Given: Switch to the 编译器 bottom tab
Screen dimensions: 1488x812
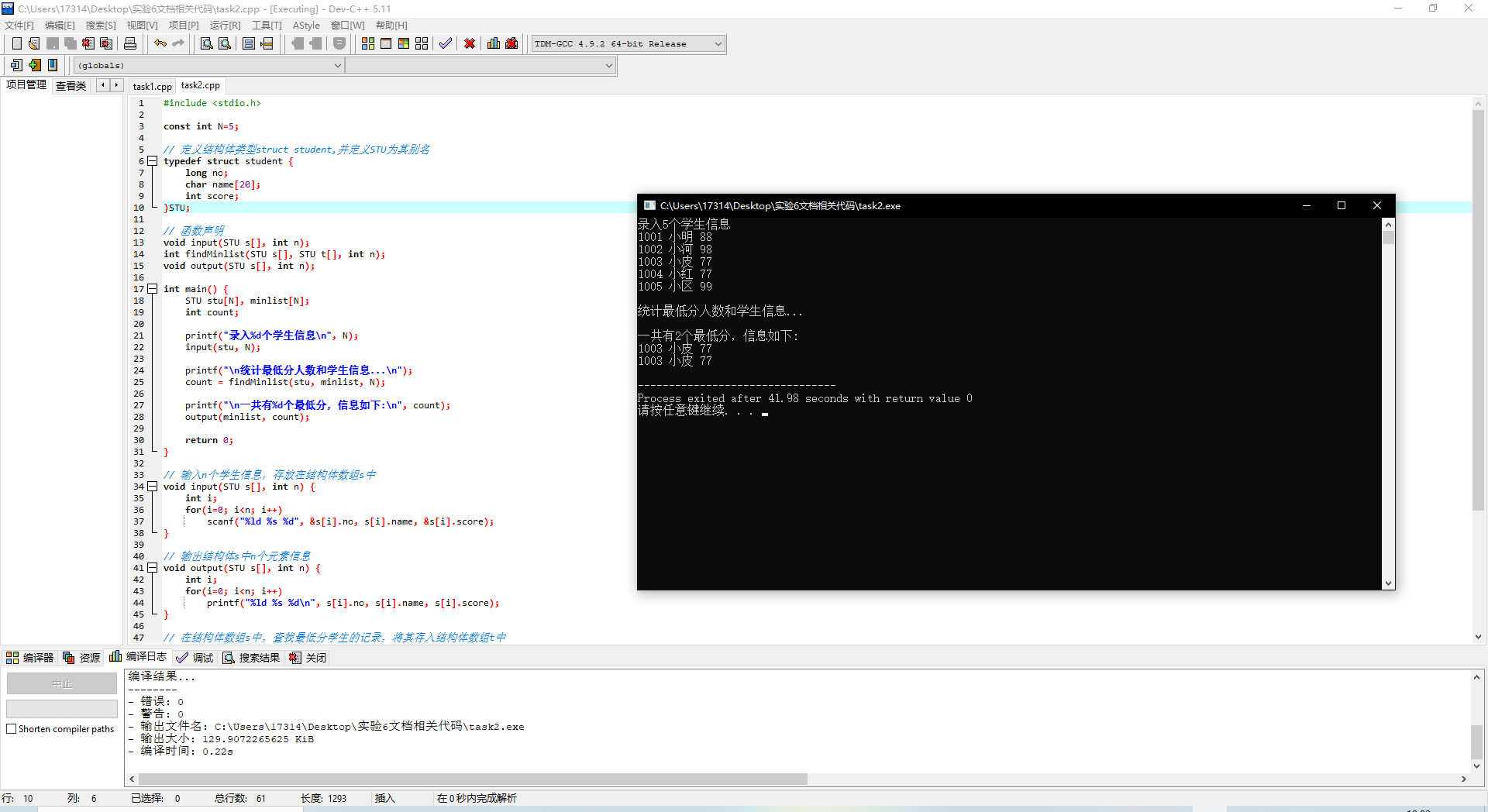Looking at the screenshot, I should [30, 658].
